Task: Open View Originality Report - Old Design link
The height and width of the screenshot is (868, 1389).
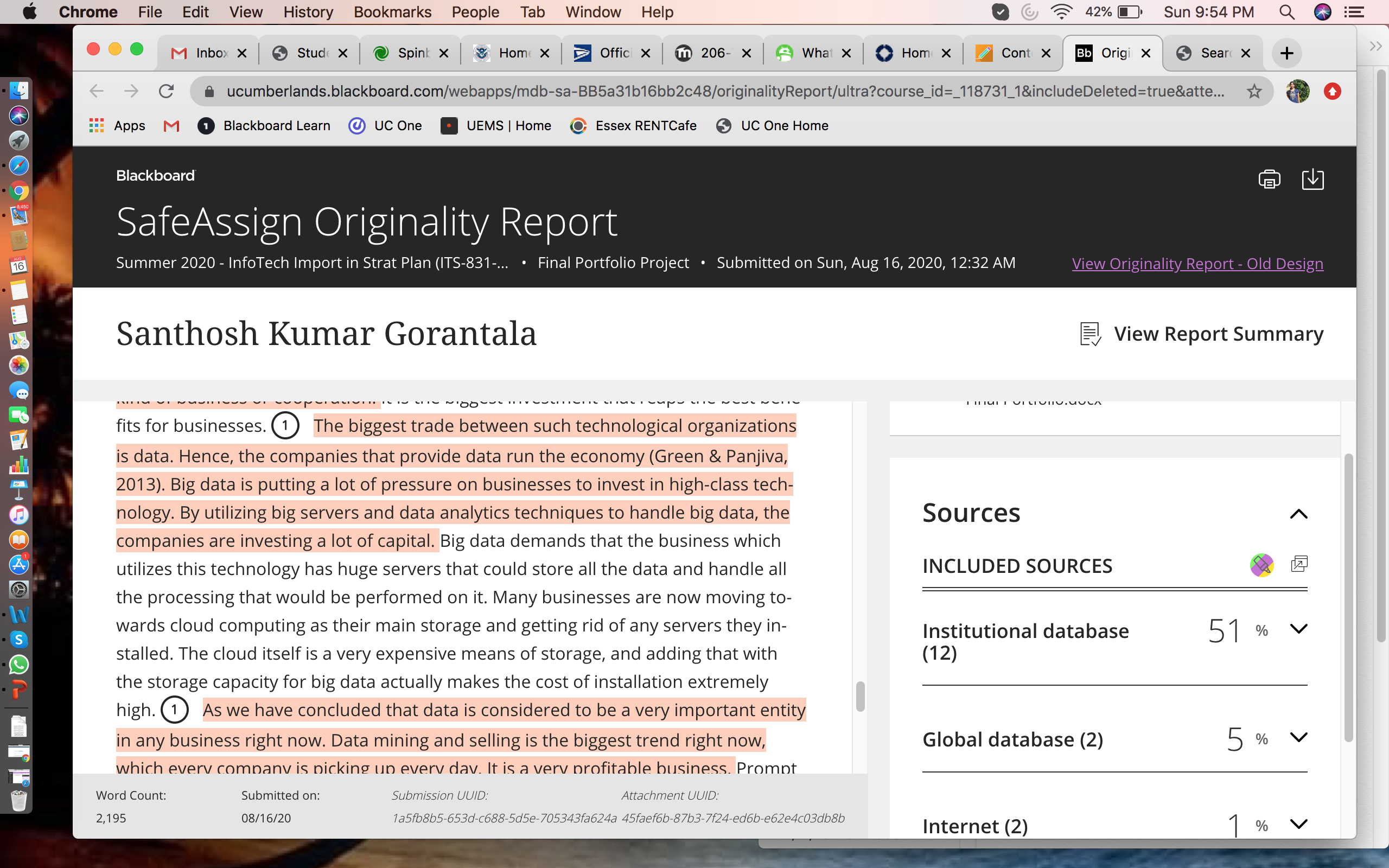Action: click(1197, 264)
